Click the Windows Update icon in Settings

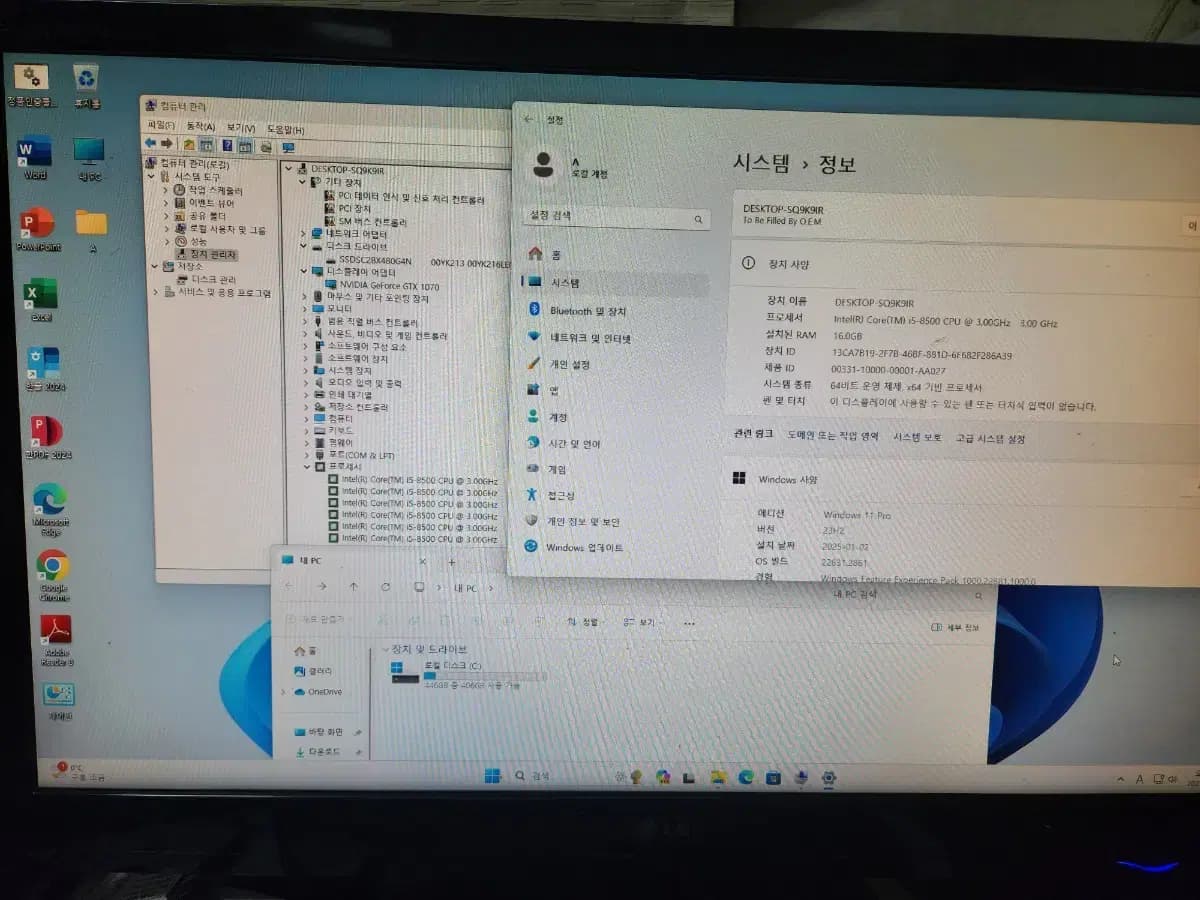531,547
